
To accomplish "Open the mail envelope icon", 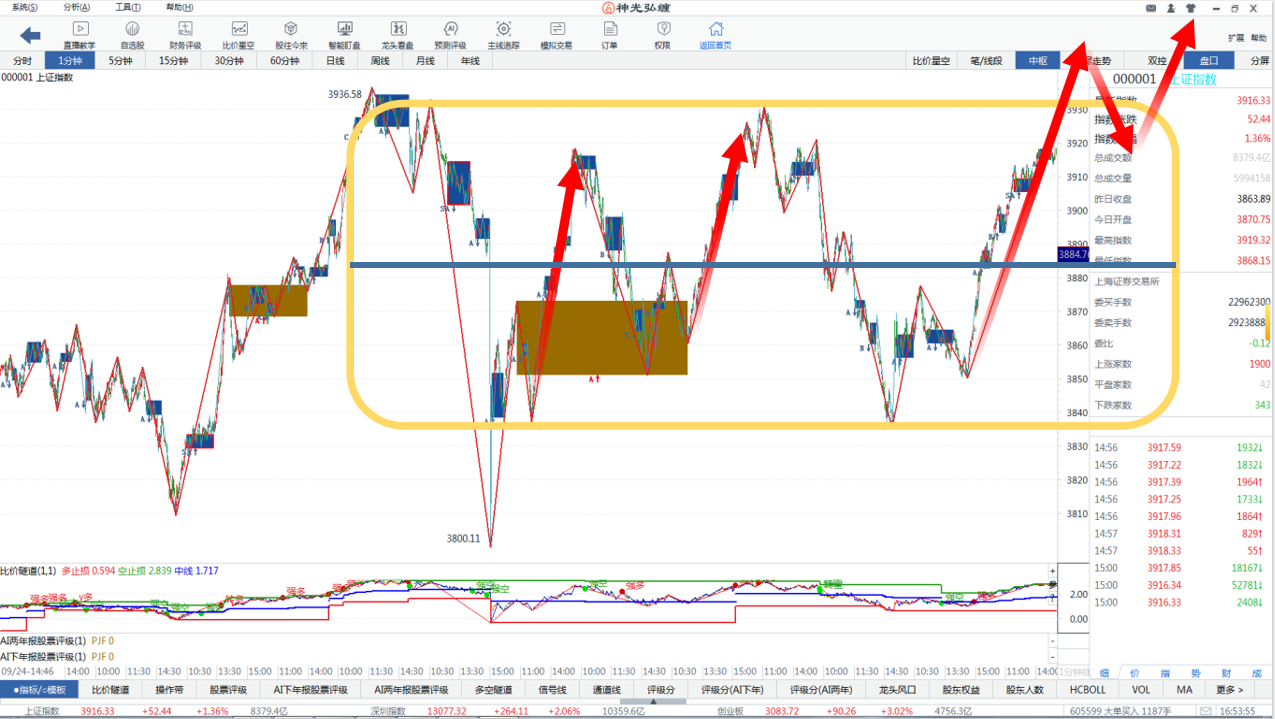I will [1149, 8].
